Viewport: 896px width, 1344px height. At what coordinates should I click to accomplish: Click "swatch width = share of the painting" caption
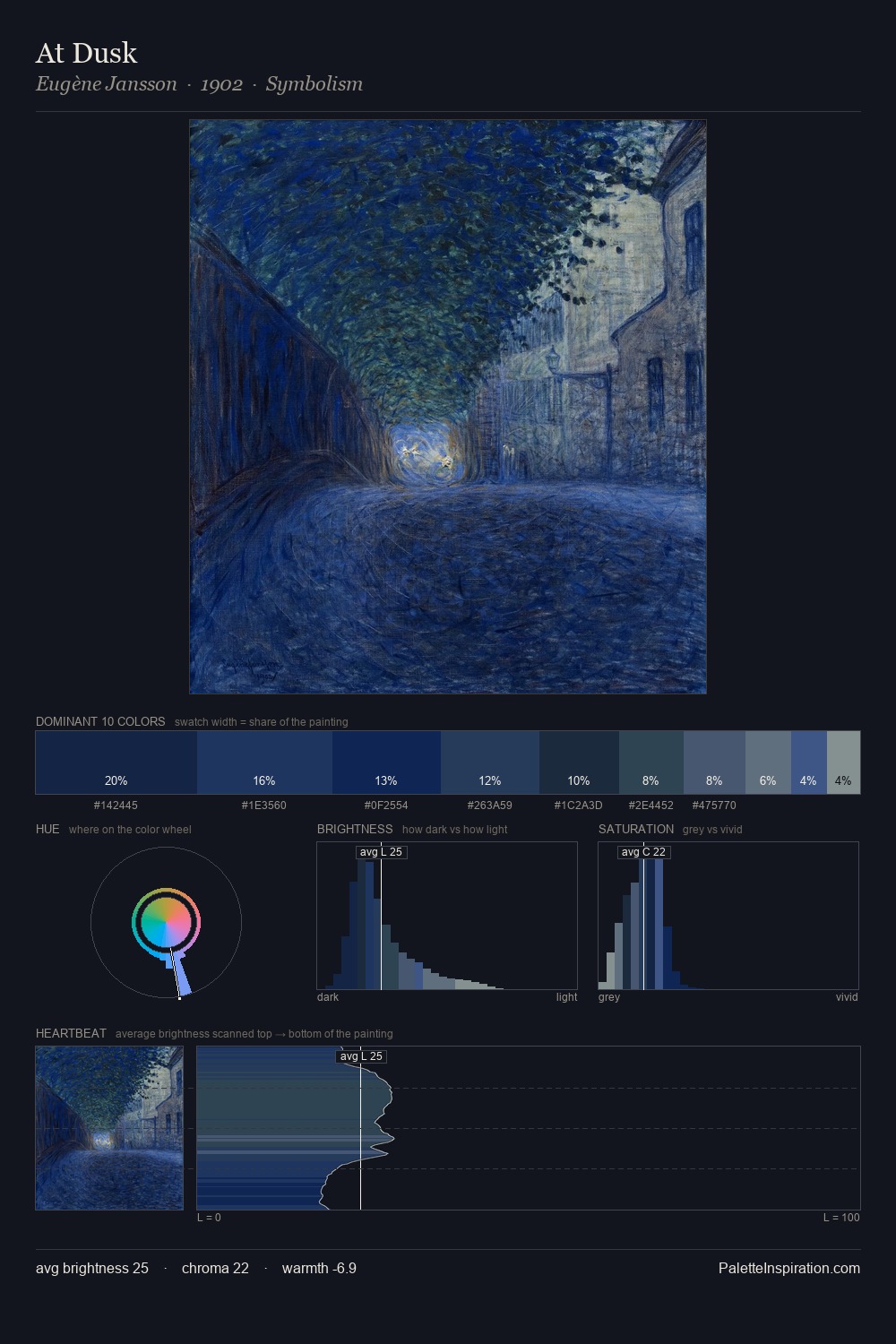262,722
